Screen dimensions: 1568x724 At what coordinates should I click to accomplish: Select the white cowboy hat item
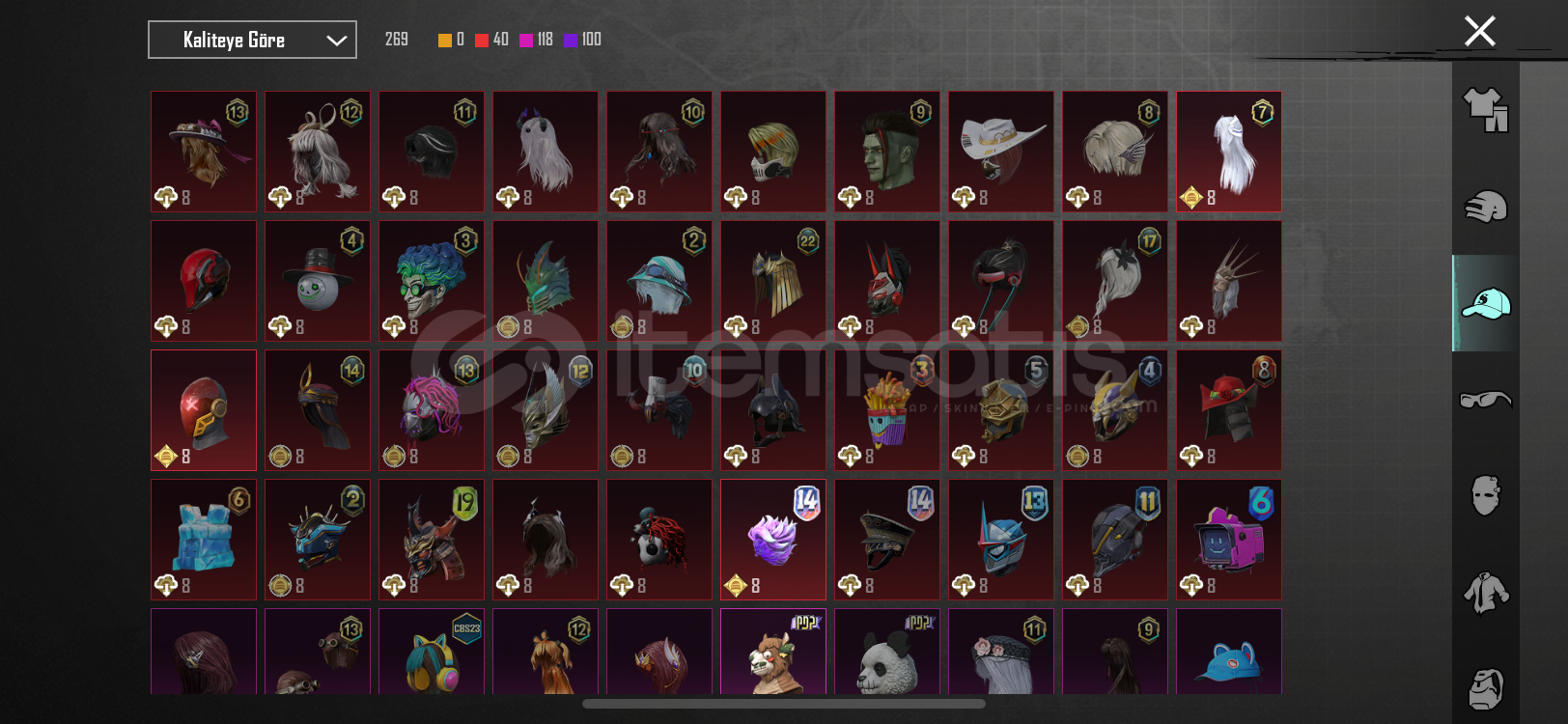pyautogui.click(x=1001, y=152)
